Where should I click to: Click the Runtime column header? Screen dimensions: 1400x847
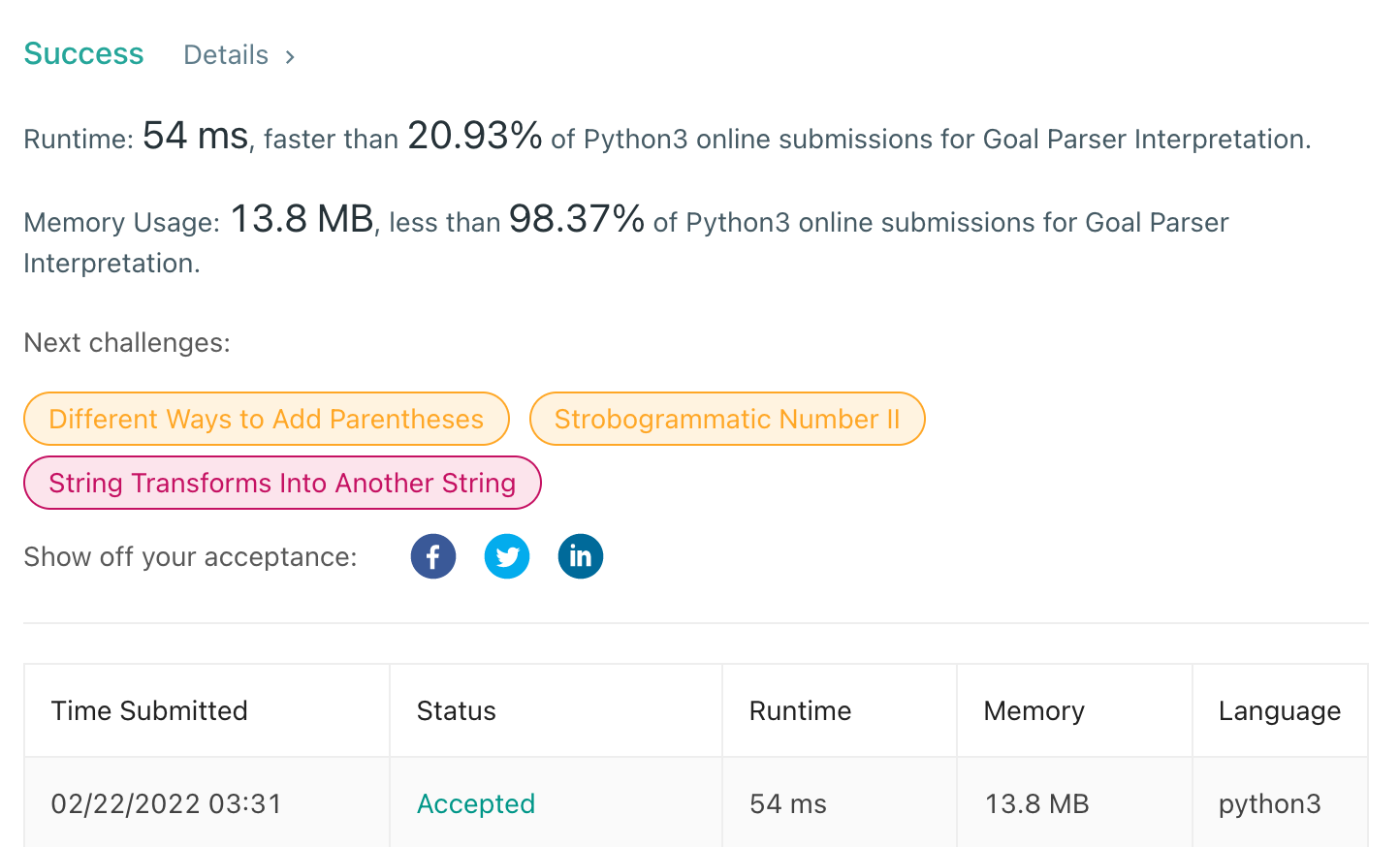click(800, 710)
